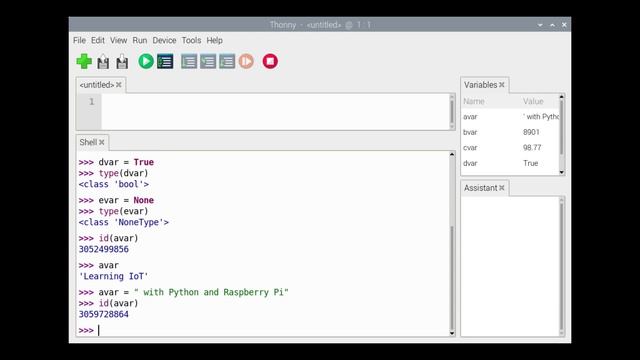
Task: Click the Shell scrollbar down arrow
Action: tap(452, 333)
